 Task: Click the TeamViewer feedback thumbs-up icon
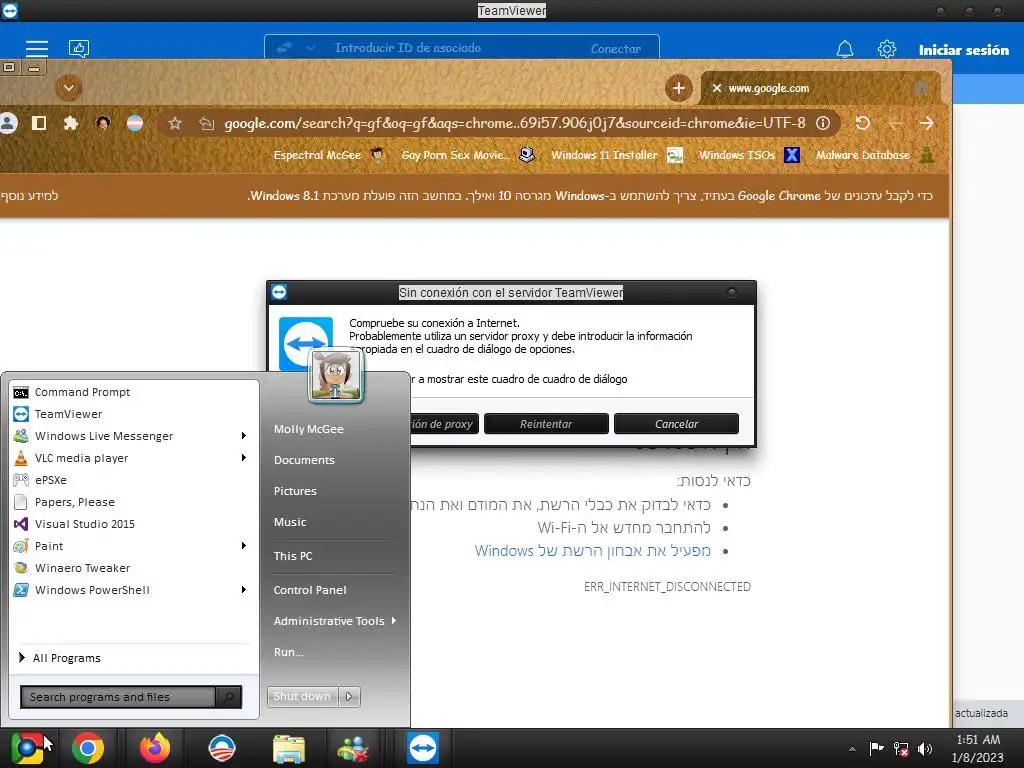[x=79, y=48]
